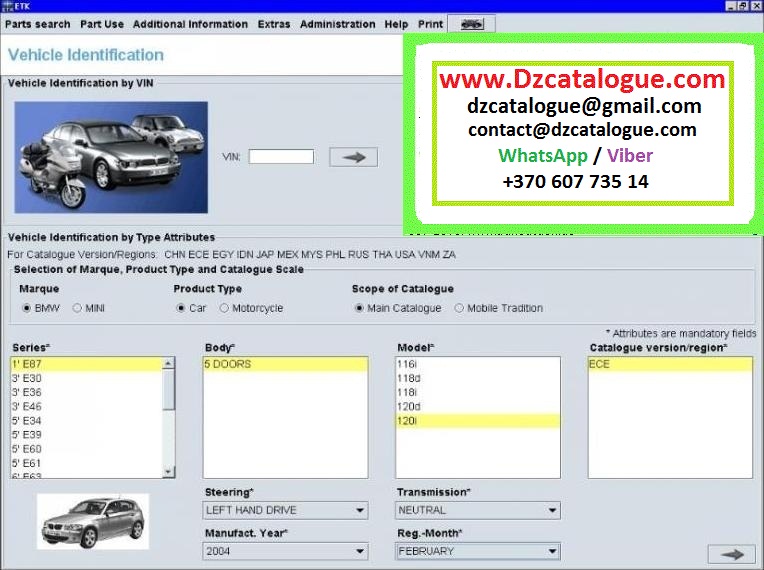Click into the VIN input field
The image size is (764, 570).
coord(281,157)
